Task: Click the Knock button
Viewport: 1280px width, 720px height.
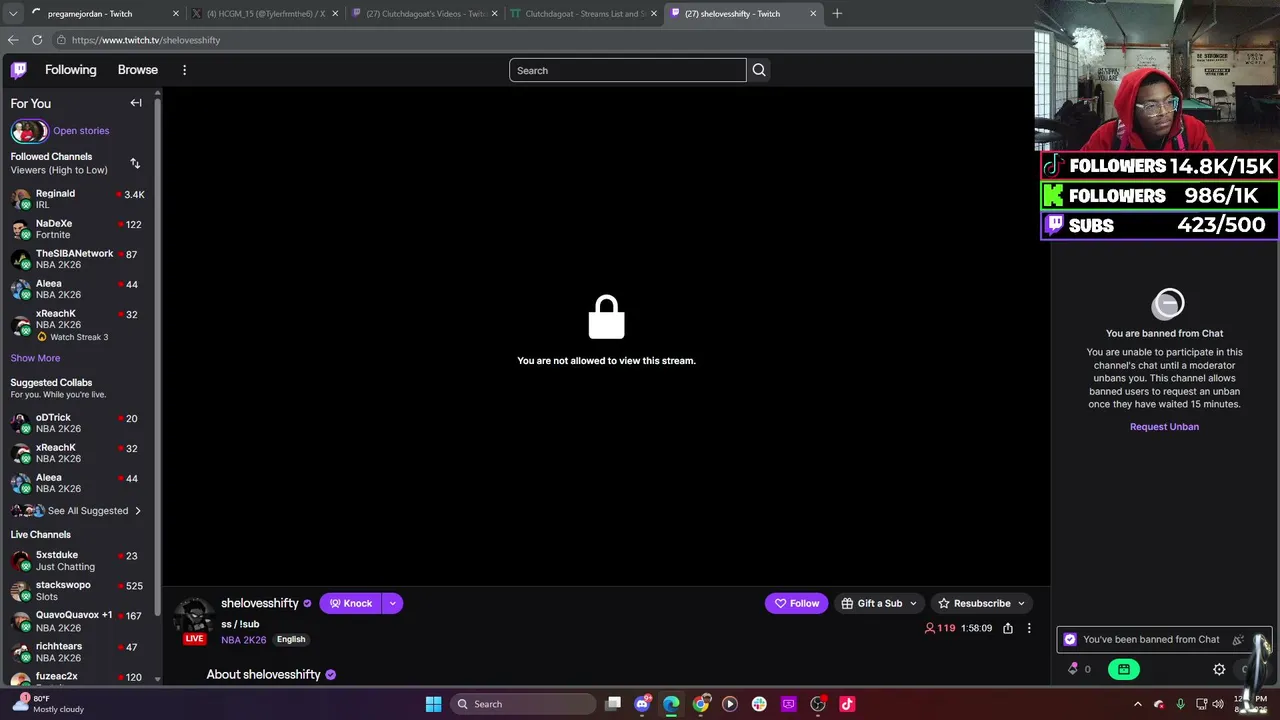Action: click(x=351, y=603)
